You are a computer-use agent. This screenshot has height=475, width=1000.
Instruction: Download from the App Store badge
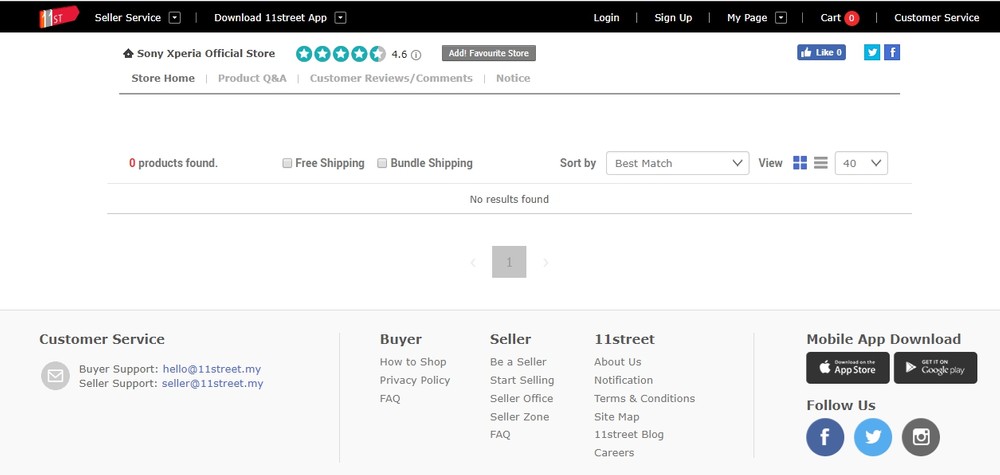(847, 368)
